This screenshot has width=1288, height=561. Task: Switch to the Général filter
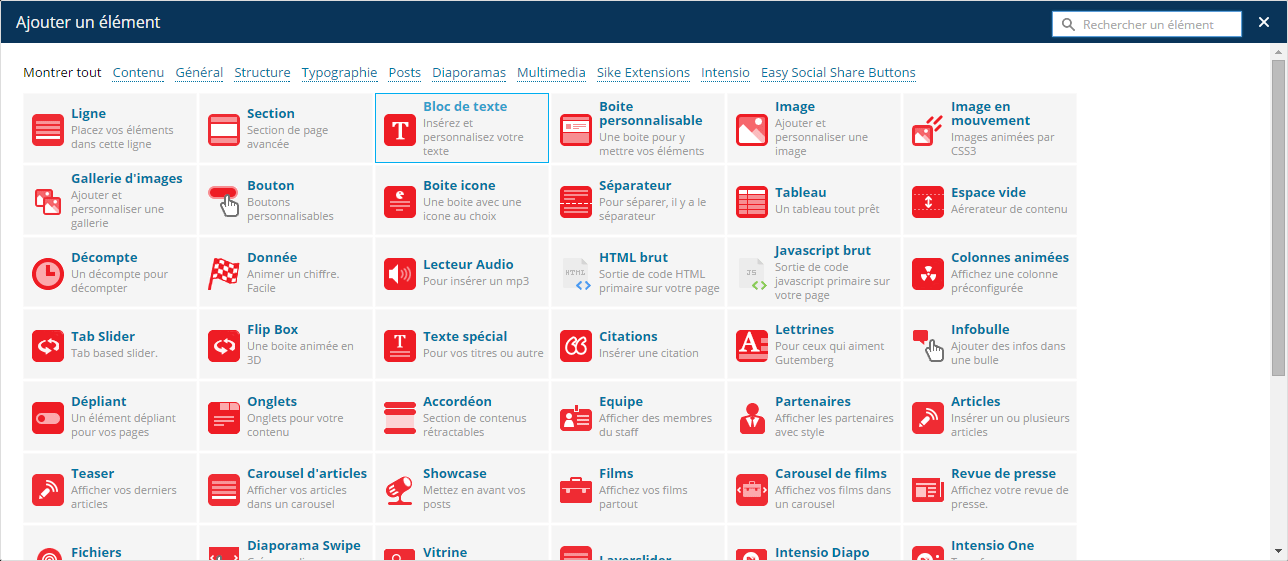[199, 73]
